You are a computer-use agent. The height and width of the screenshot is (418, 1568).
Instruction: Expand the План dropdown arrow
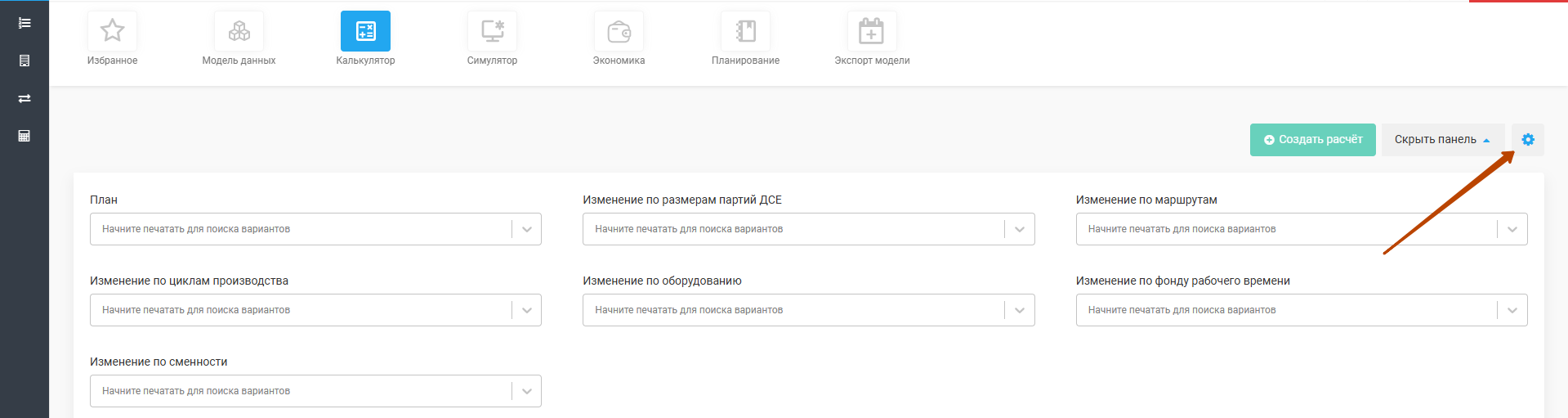pos(527,229)
